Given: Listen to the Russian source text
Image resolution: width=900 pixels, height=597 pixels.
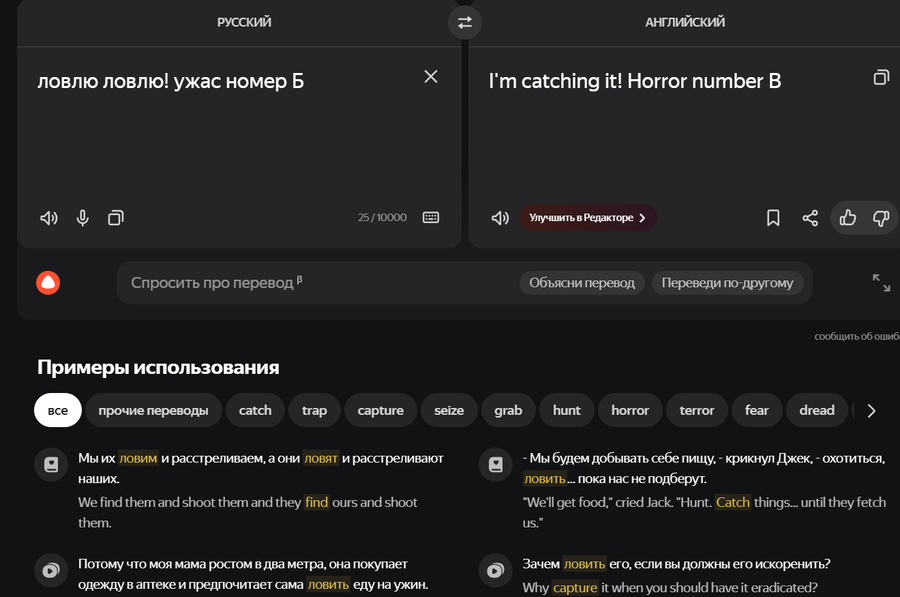Looking at the screenshot, I should [x=49, y=218].
